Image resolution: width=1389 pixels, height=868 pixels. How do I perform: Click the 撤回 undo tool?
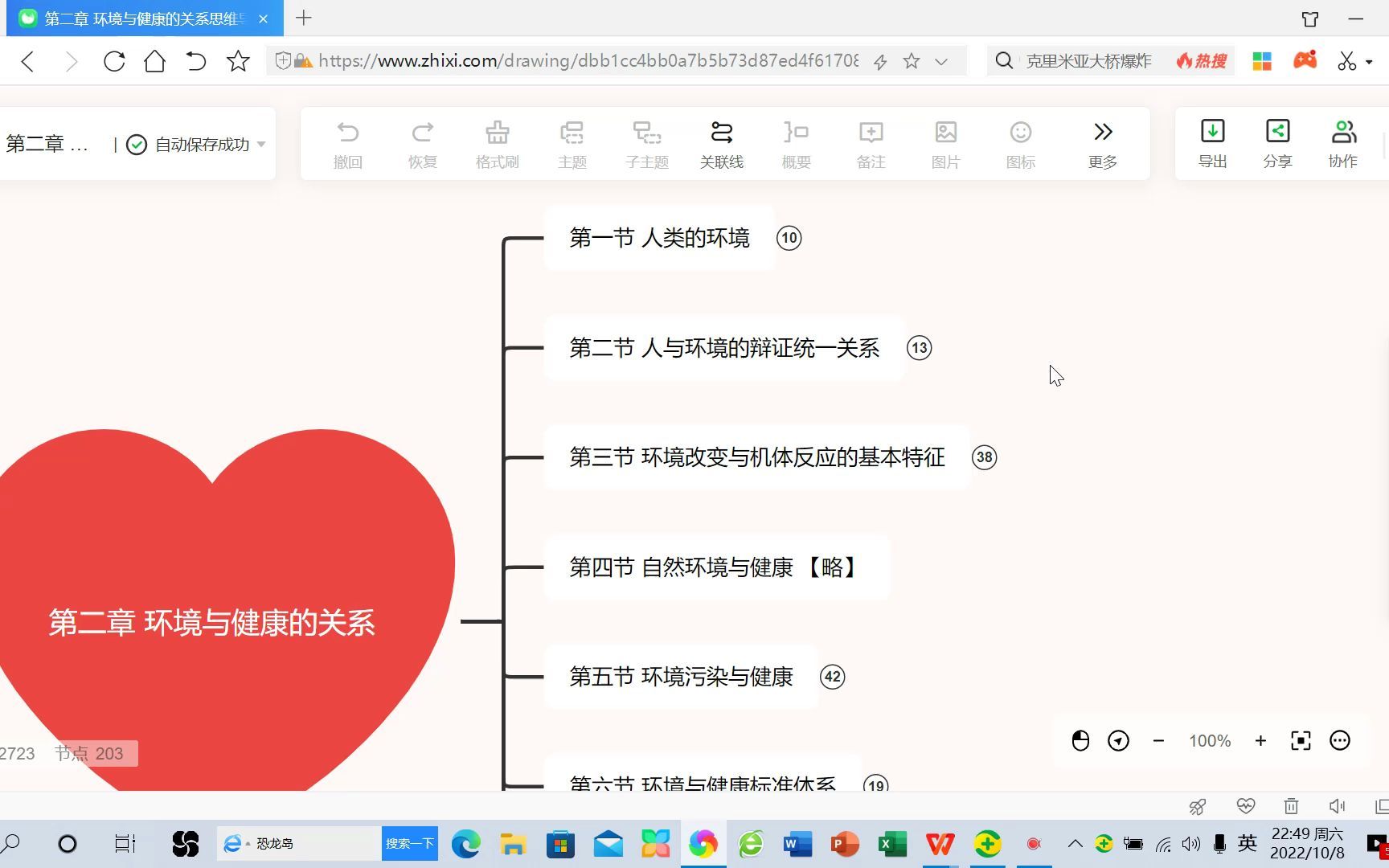coord(347,145)
